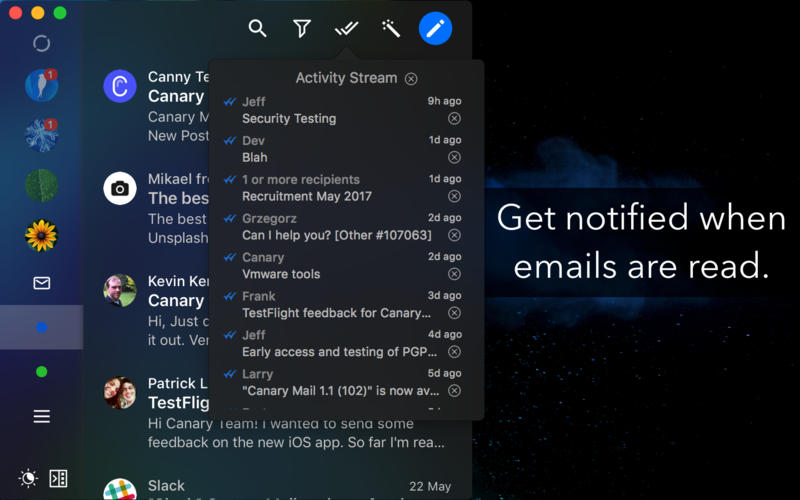This screenshot has height=500, width=800.
Task: Toggle the reading pane layout icon
Action: click(x=58, y=478)
